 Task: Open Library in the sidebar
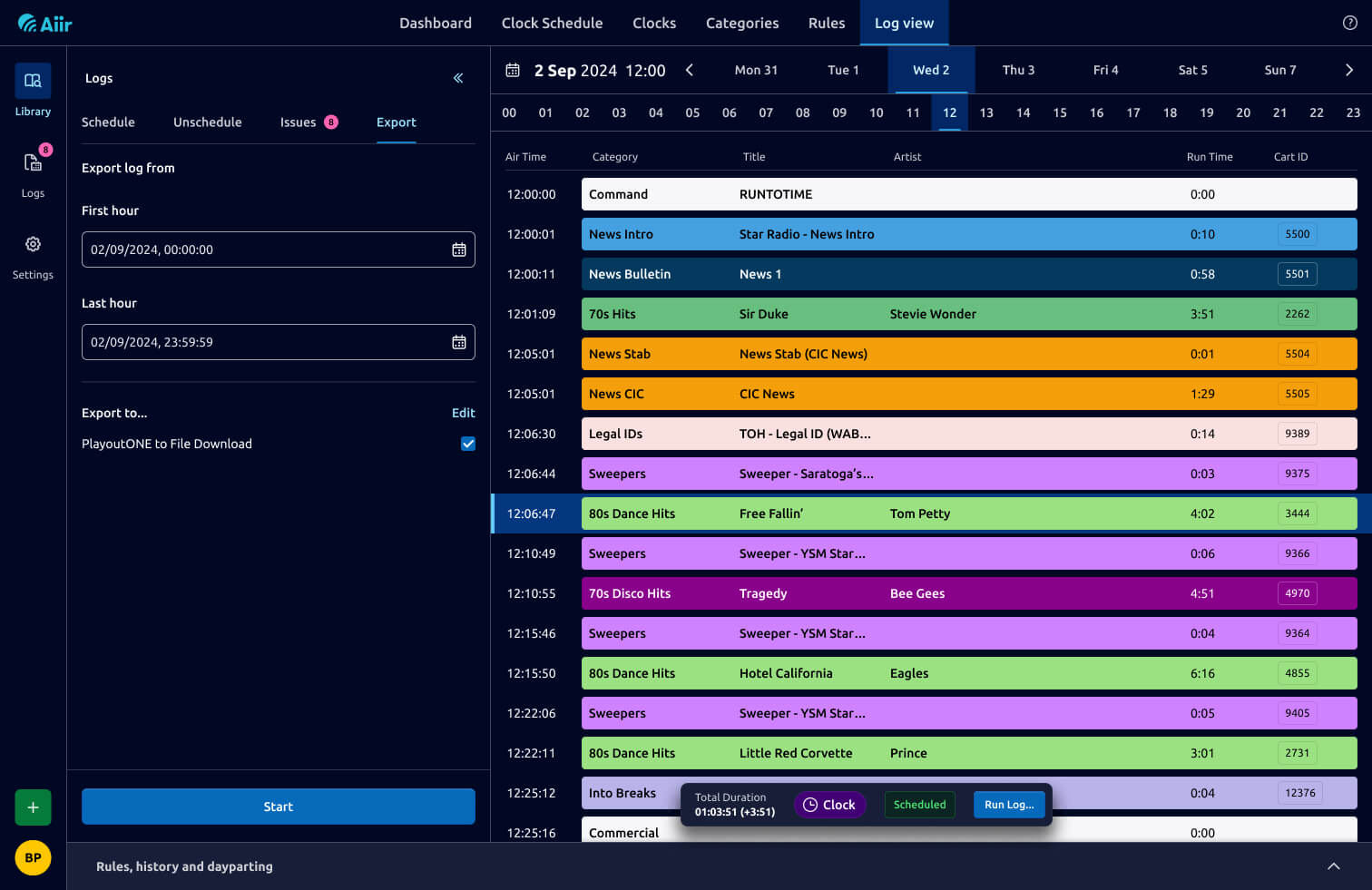(33, 91)
